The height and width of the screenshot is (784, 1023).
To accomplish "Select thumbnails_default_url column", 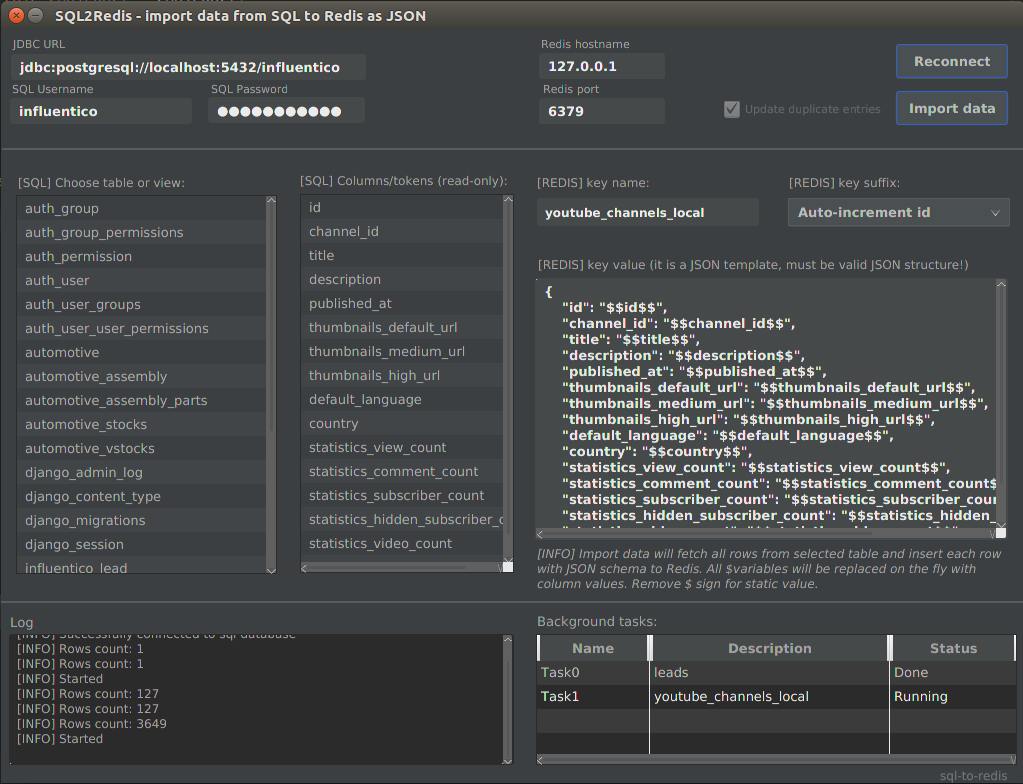I will pos(402,327).
